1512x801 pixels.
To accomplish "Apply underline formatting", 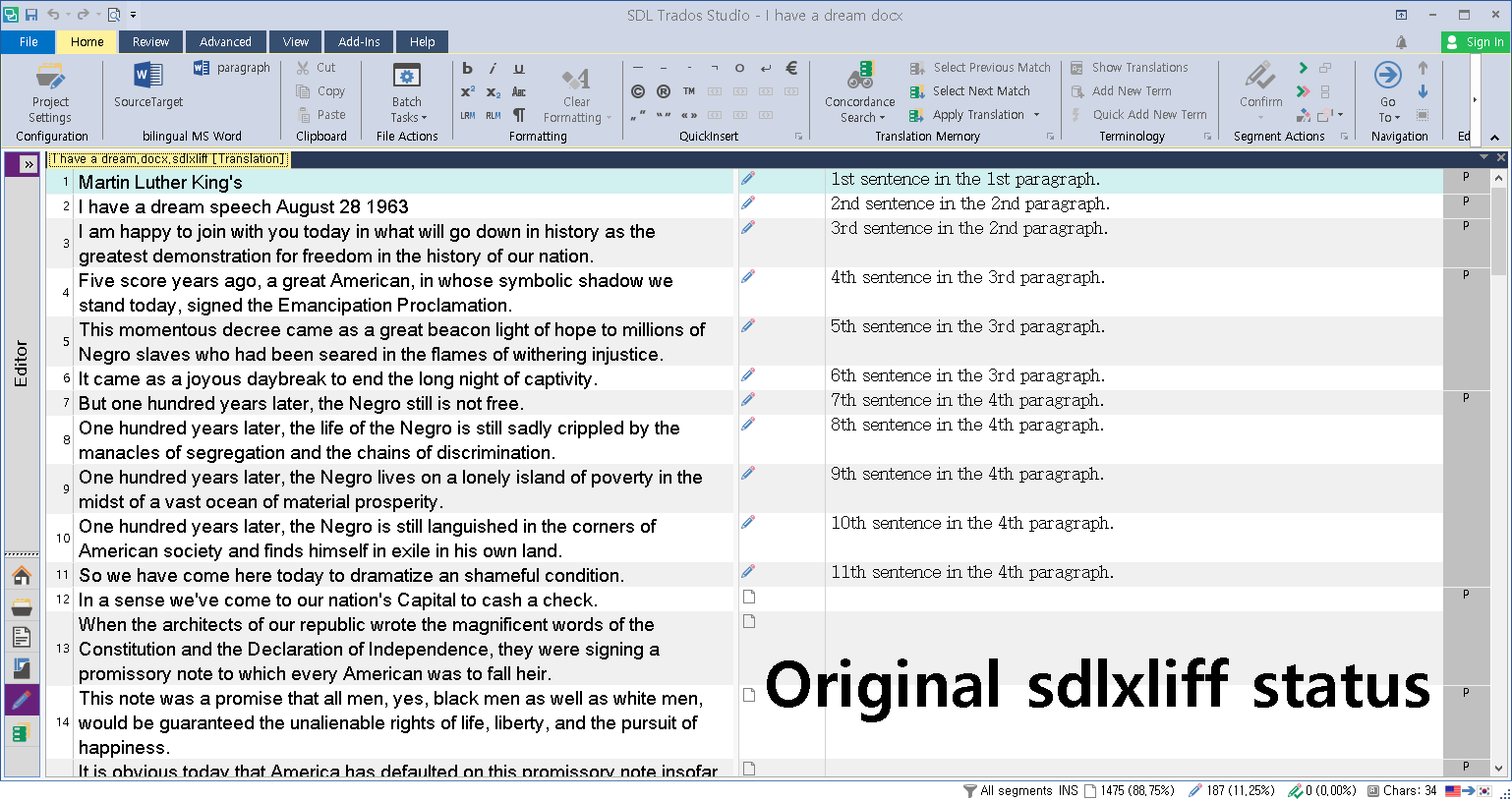I will pyautogui.click(x=519, y=68).
